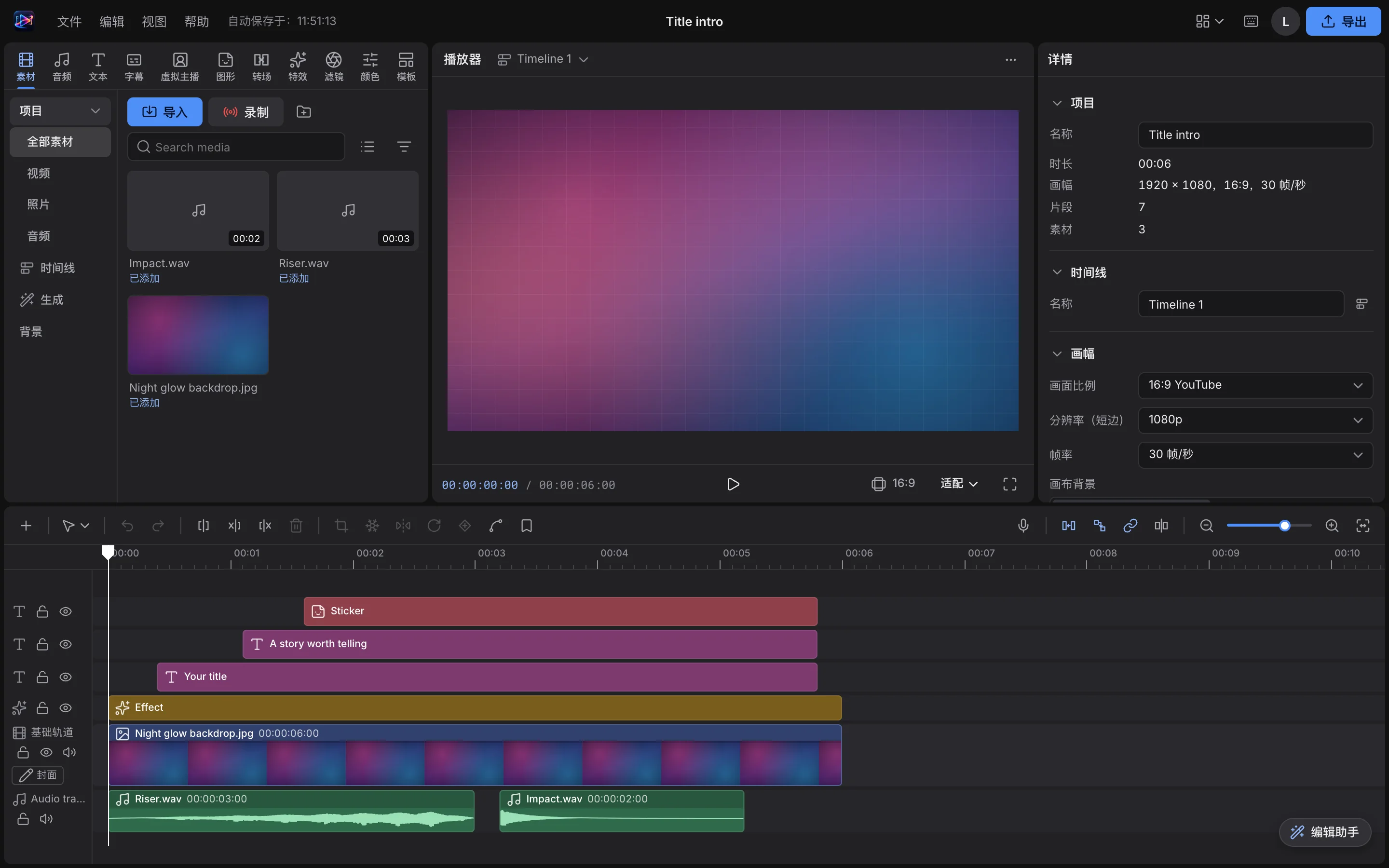Click the play button in the player
Screen dimensions: 1389x868
pyautogui.click(x=733, y=484)
